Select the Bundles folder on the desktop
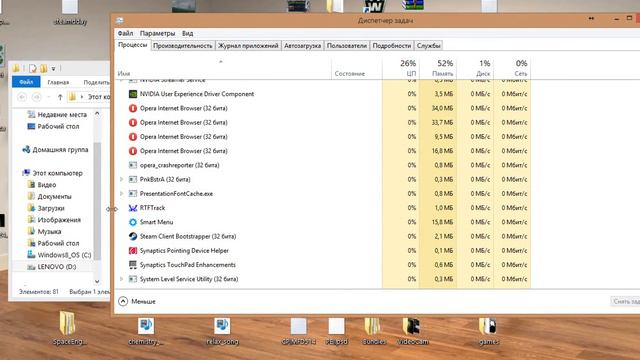 pyautogui.click(x=373, y=331)
